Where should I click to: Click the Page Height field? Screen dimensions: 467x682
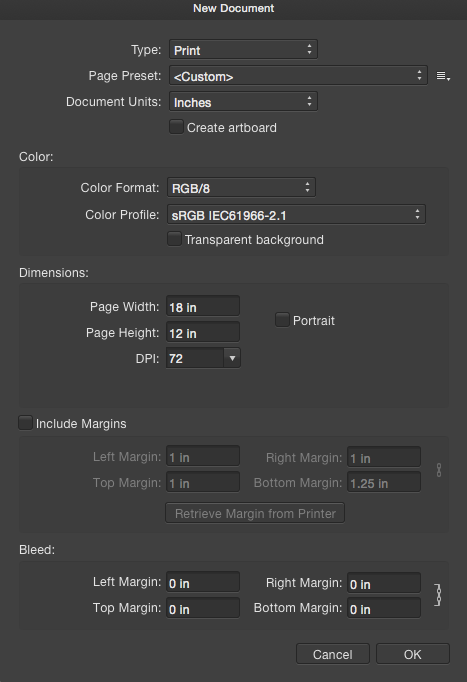pos(203,332)
